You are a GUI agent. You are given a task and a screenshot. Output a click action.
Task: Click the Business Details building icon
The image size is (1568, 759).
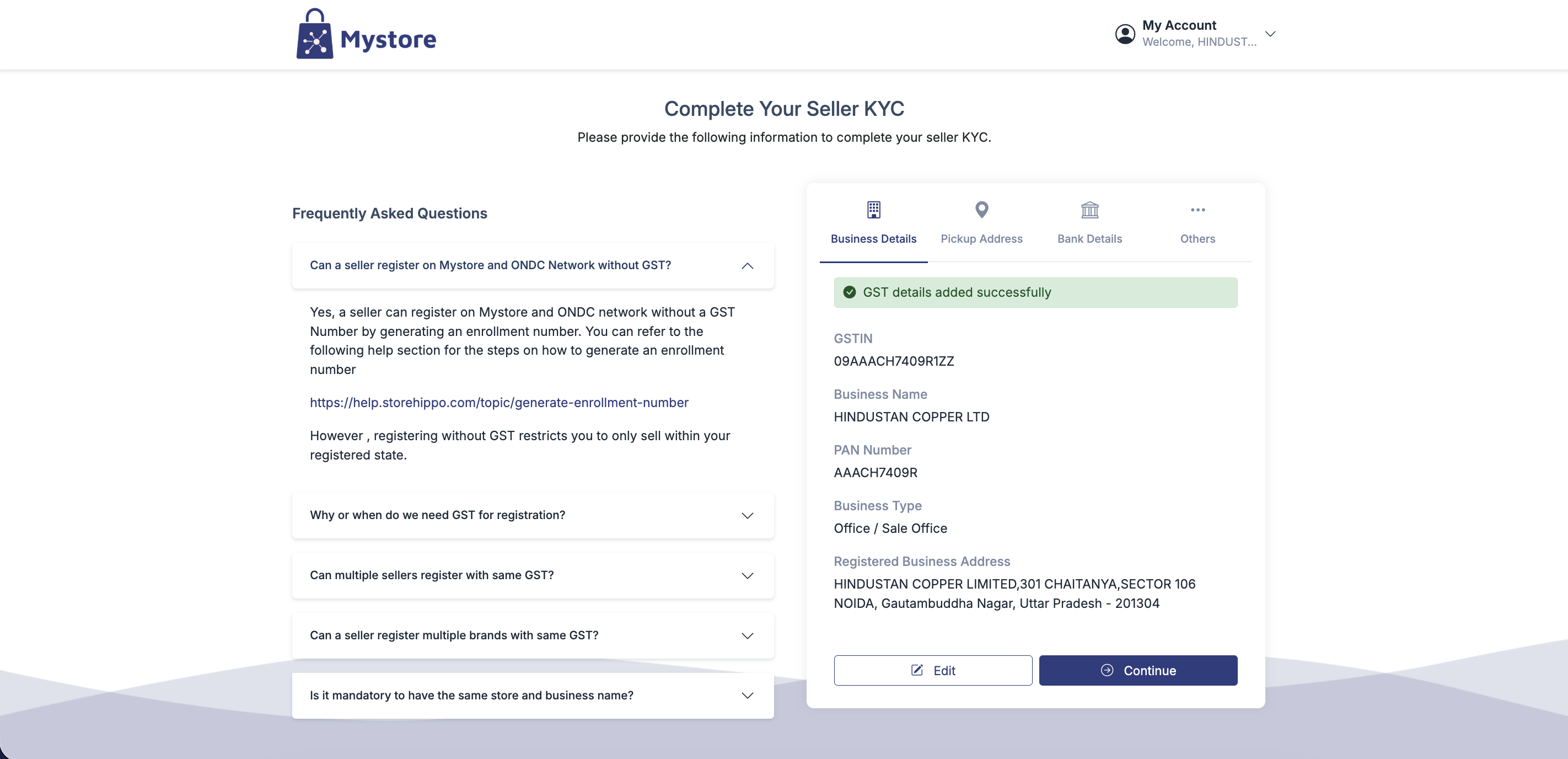point(873,210)
